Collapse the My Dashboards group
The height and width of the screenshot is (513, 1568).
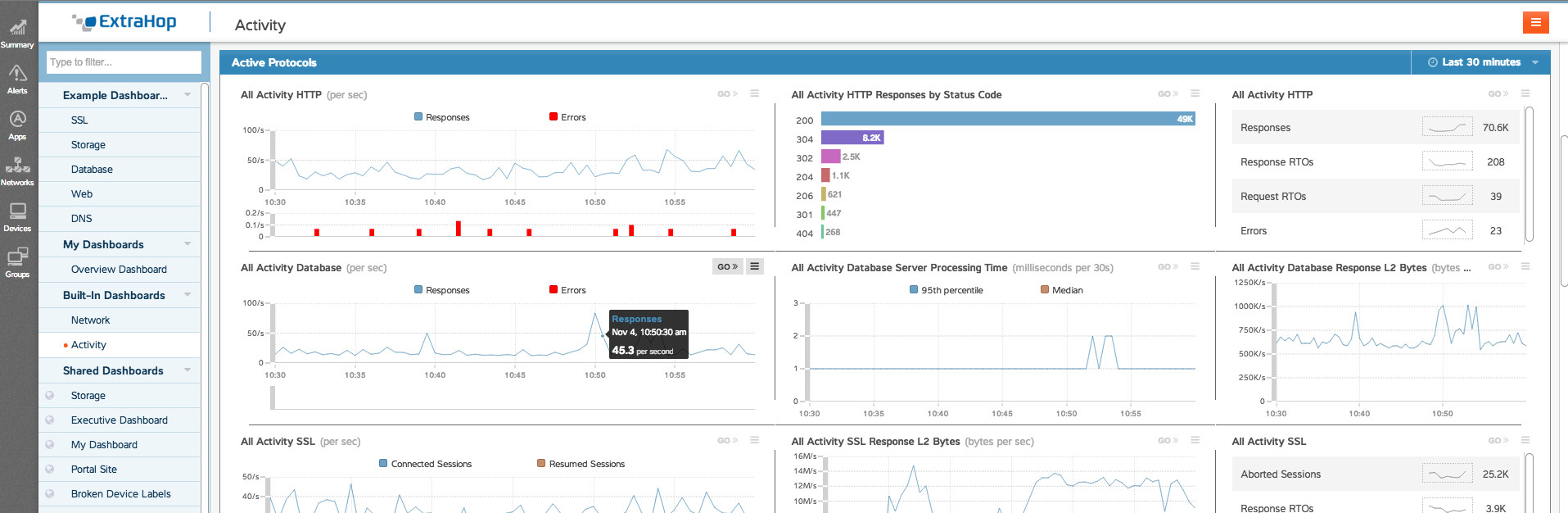click(188, 244)
